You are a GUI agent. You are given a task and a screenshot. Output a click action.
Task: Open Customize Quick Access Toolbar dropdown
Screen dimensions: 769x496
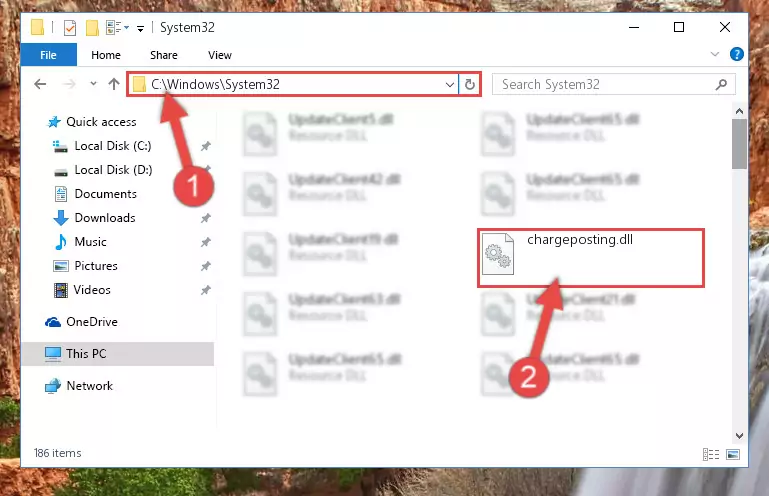(140, 28)
